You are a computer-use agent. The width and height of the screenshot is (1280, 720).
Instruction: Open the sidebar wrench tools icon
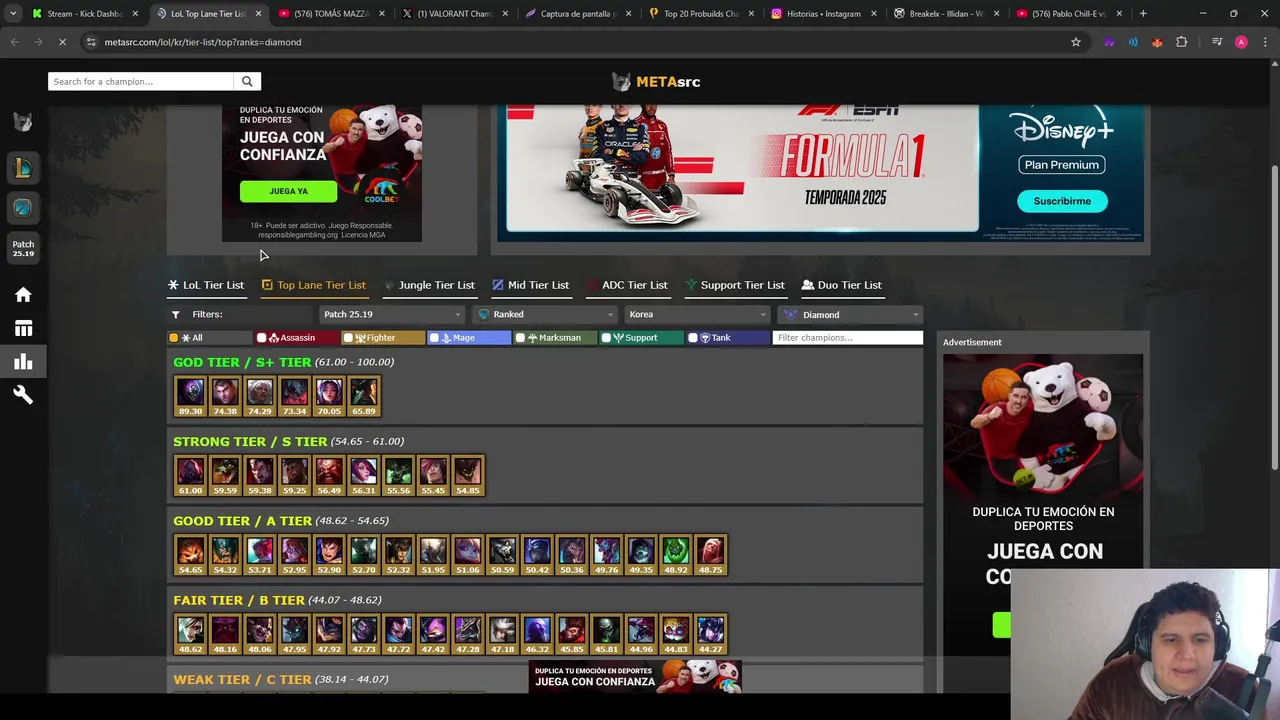[23, 395]
